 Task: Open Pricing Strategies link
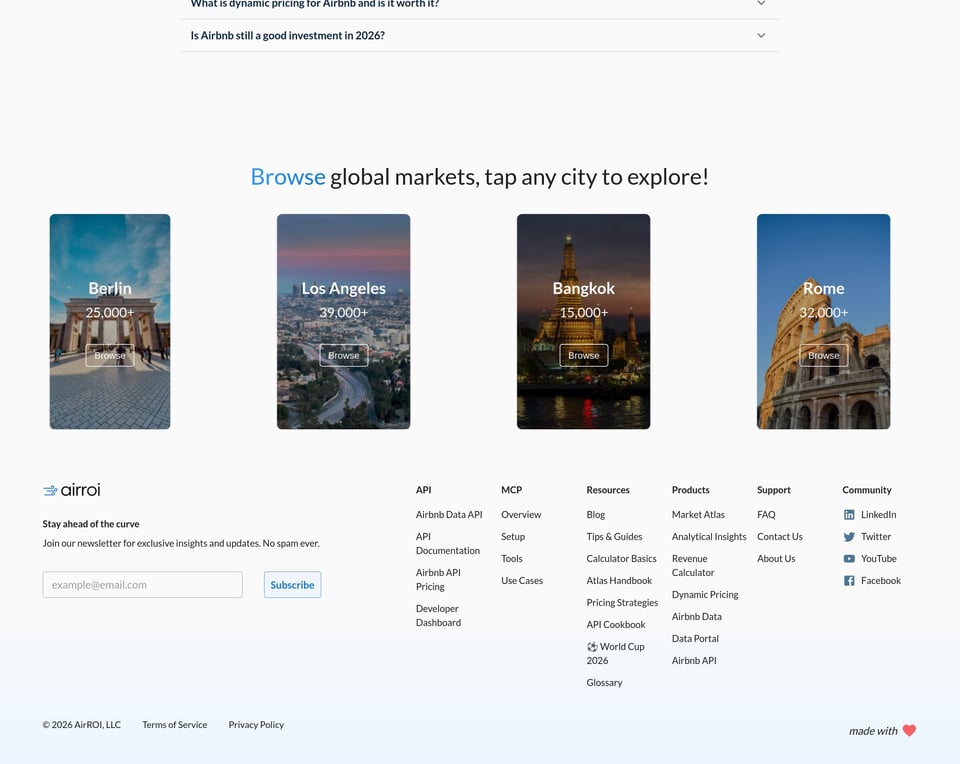tap(622, 603)
